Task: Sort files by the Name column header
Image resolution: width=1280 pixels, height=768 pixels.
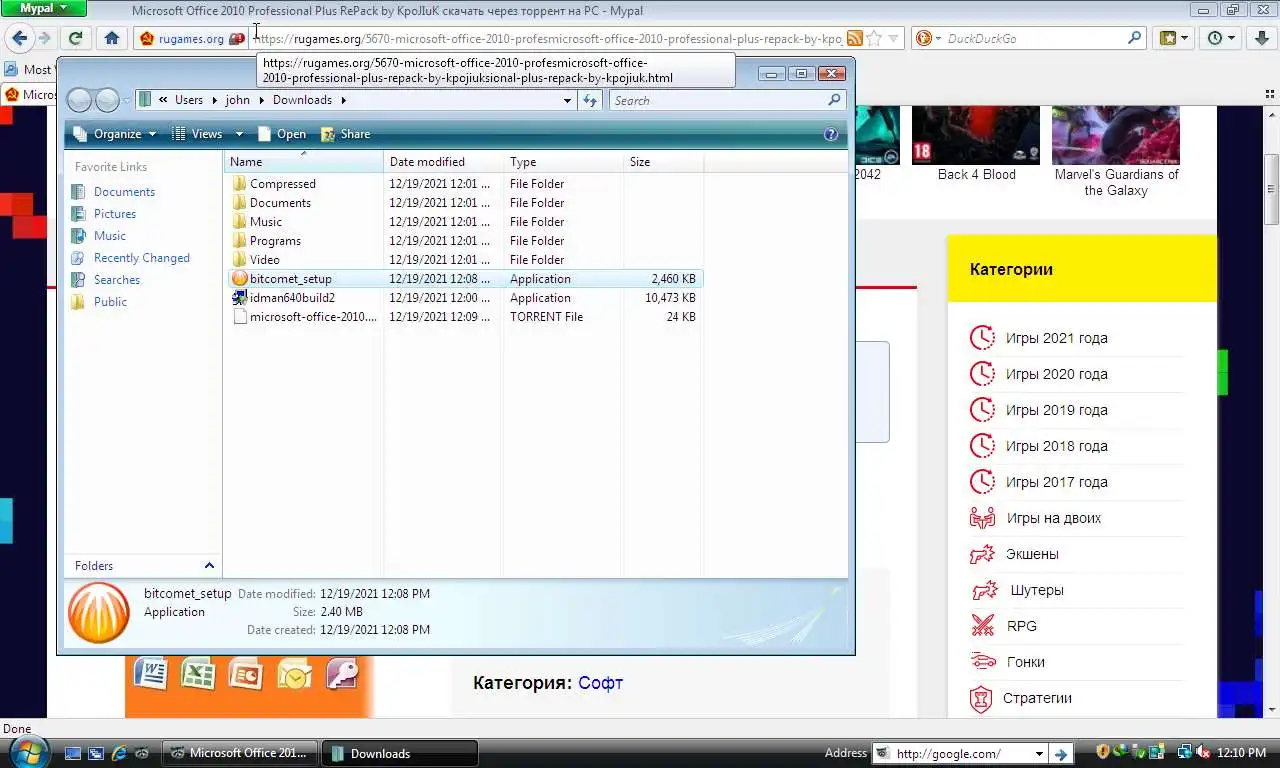Action: coord(304,162)
